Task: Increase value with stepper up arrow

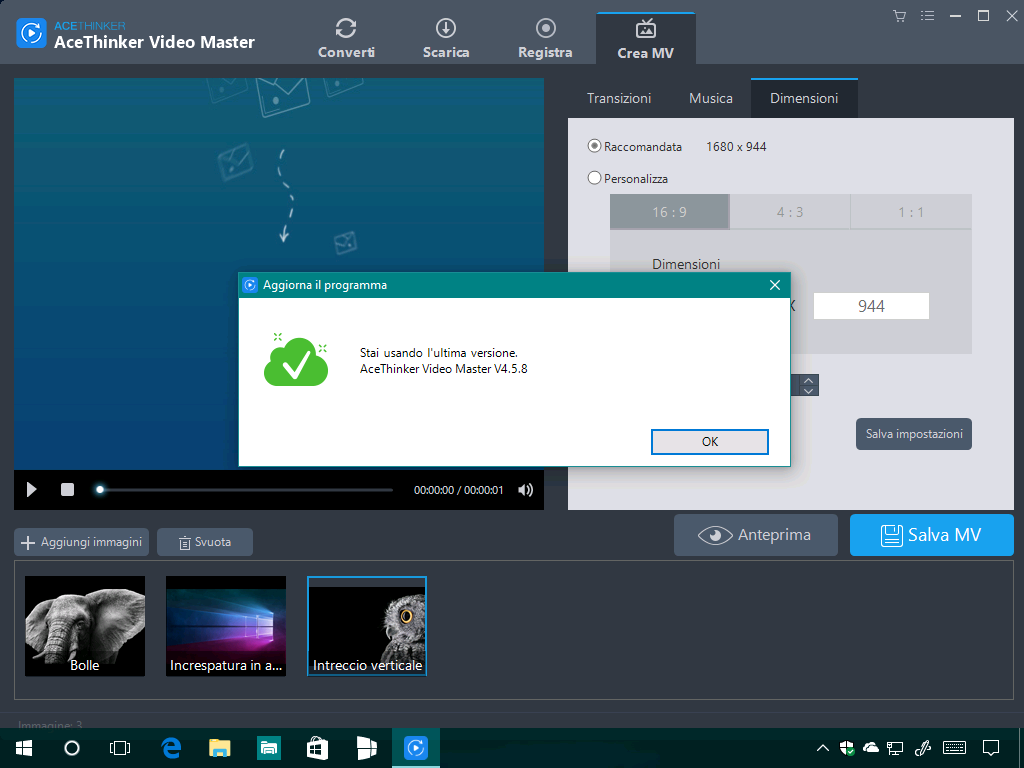Action: (808, 380)
